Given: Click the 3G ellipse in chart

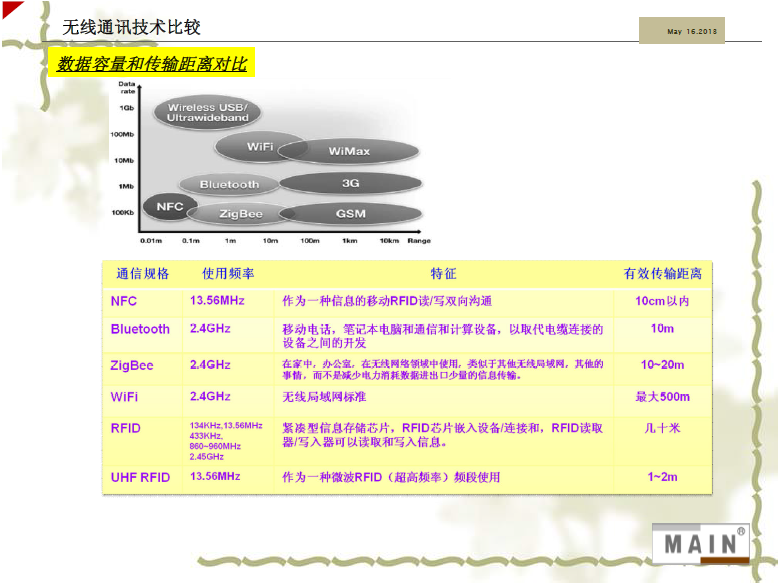Looking at the screenshot, I should click(351, 184).
